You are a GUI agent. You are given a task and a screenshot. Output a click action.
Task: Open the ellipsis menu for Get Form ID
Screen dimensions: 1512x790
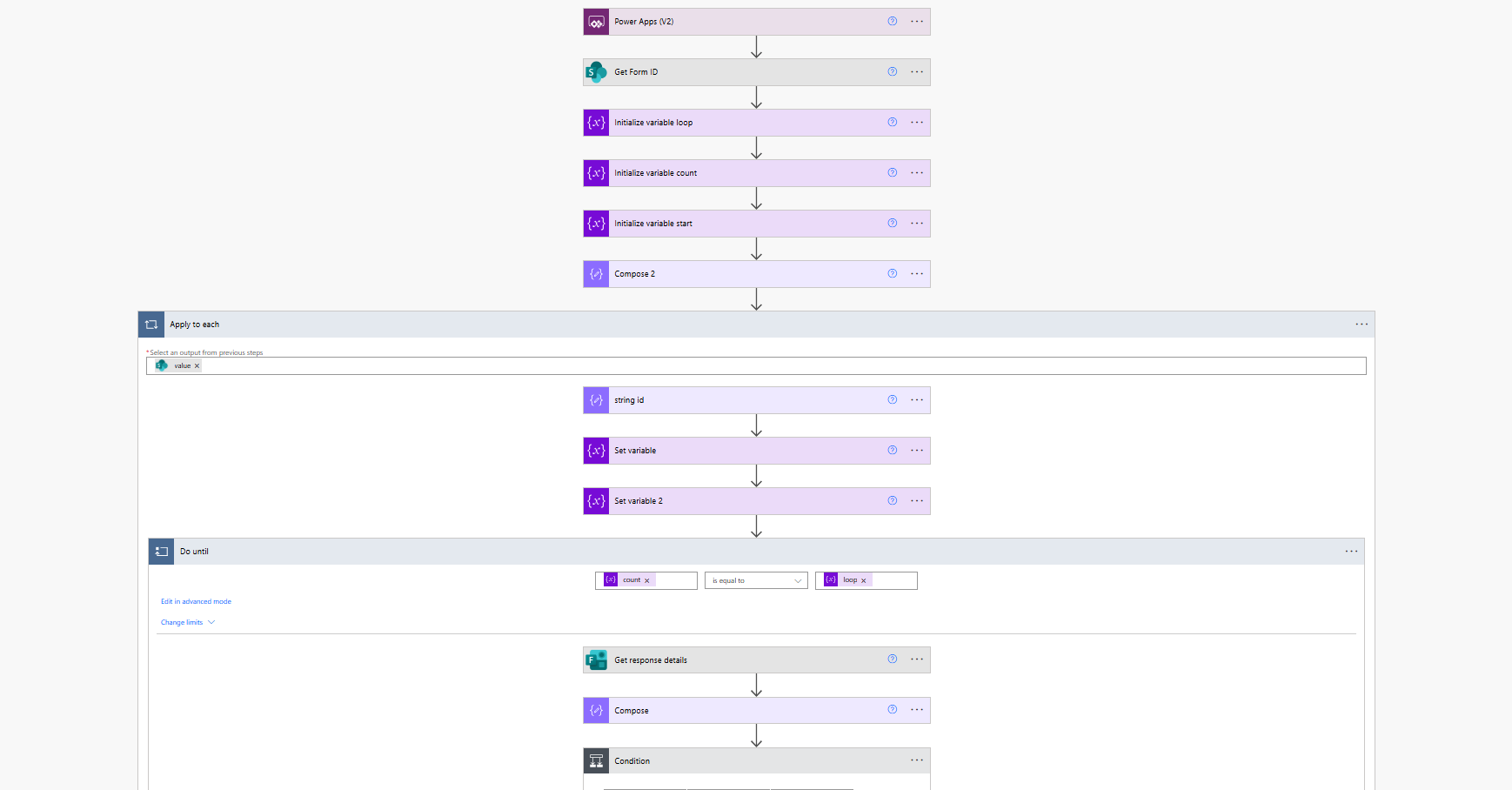917,72
